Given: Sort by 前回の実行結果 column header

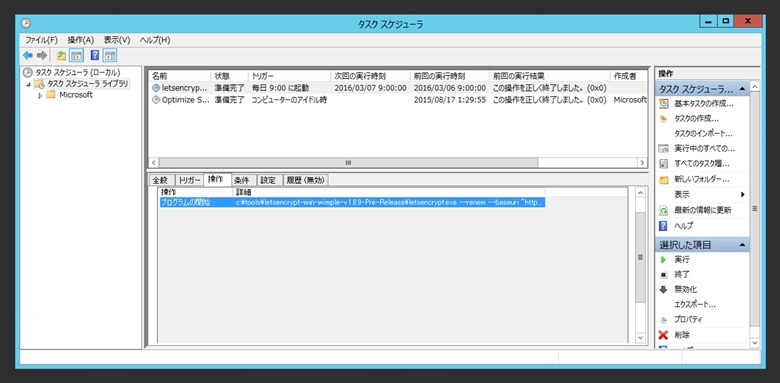Looking at the screenshot, I should tap(549, 76).
